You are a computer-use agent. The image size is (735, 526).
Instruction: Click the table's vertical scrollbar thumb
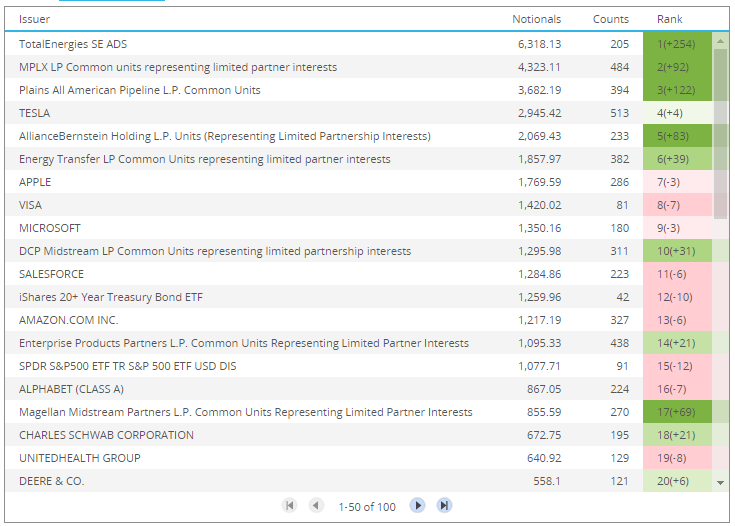pyautogui.click(x=720, y=134)
